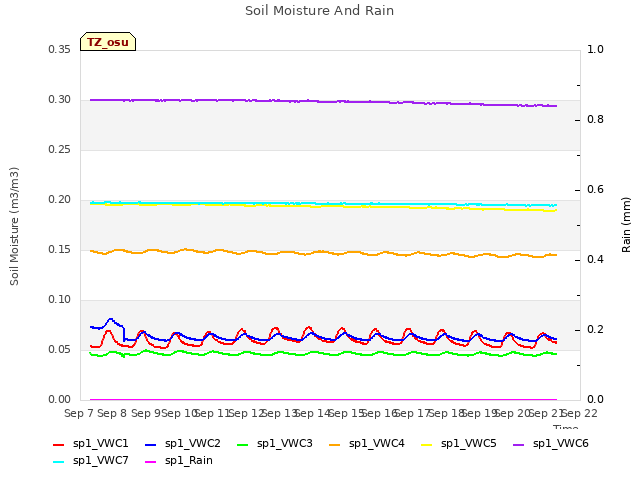Click the blue sp1_VWC2 legend swatch
Image resolution: width=640 pixels, height=480 pixels.
(x=151, y=445)
